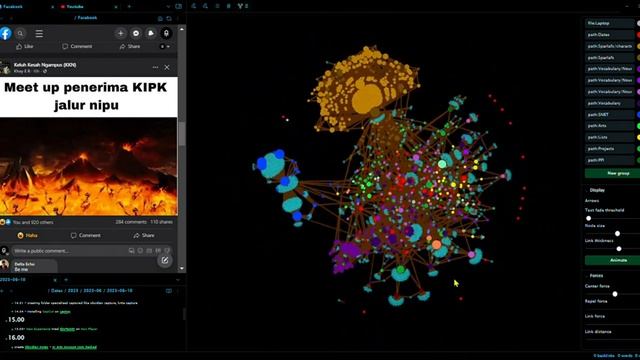
Task: Click the Facebook account avatar icon
Action: [x=166, y=33]
